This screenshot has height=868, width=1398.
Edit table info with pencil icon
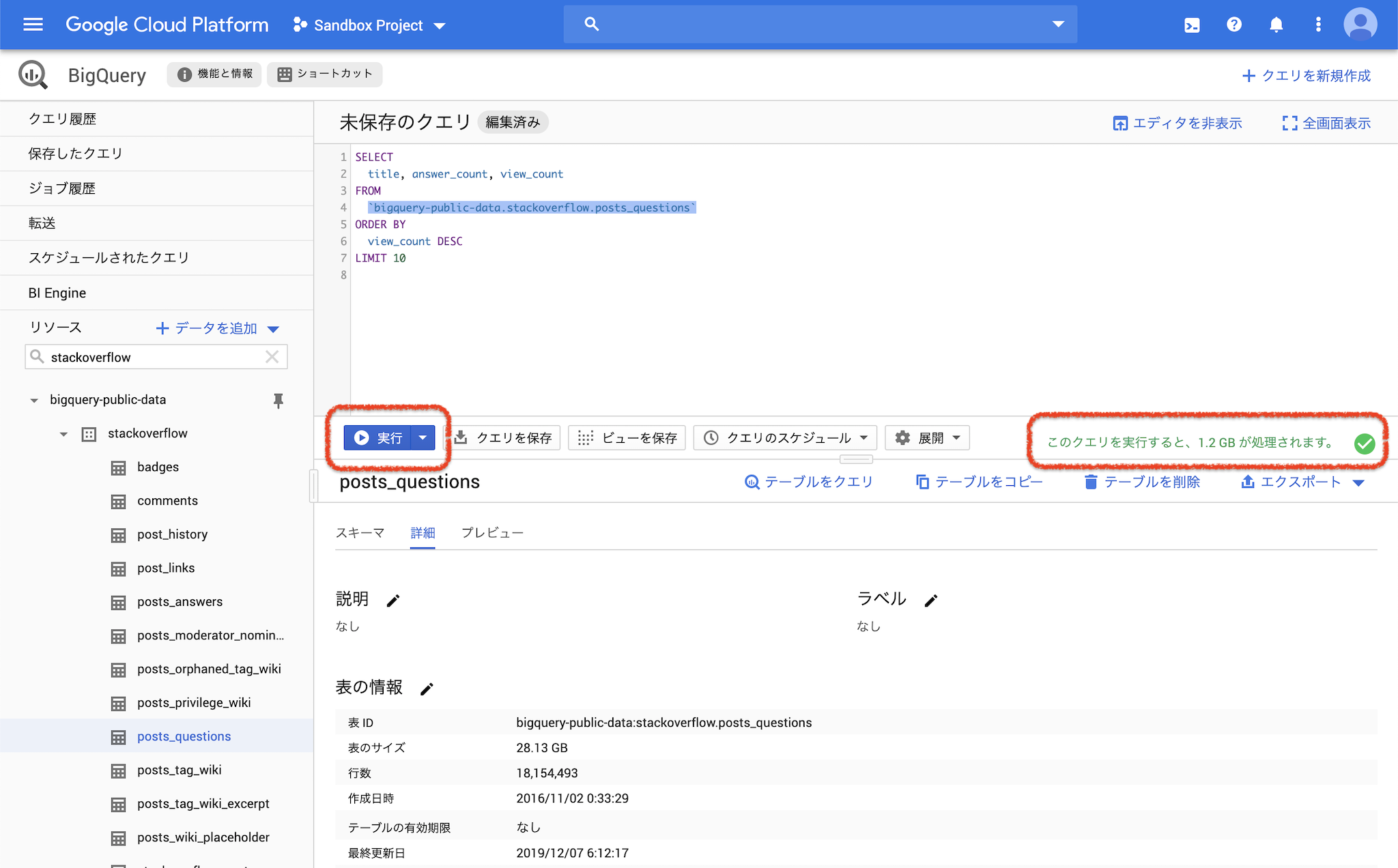coord(427,689)
